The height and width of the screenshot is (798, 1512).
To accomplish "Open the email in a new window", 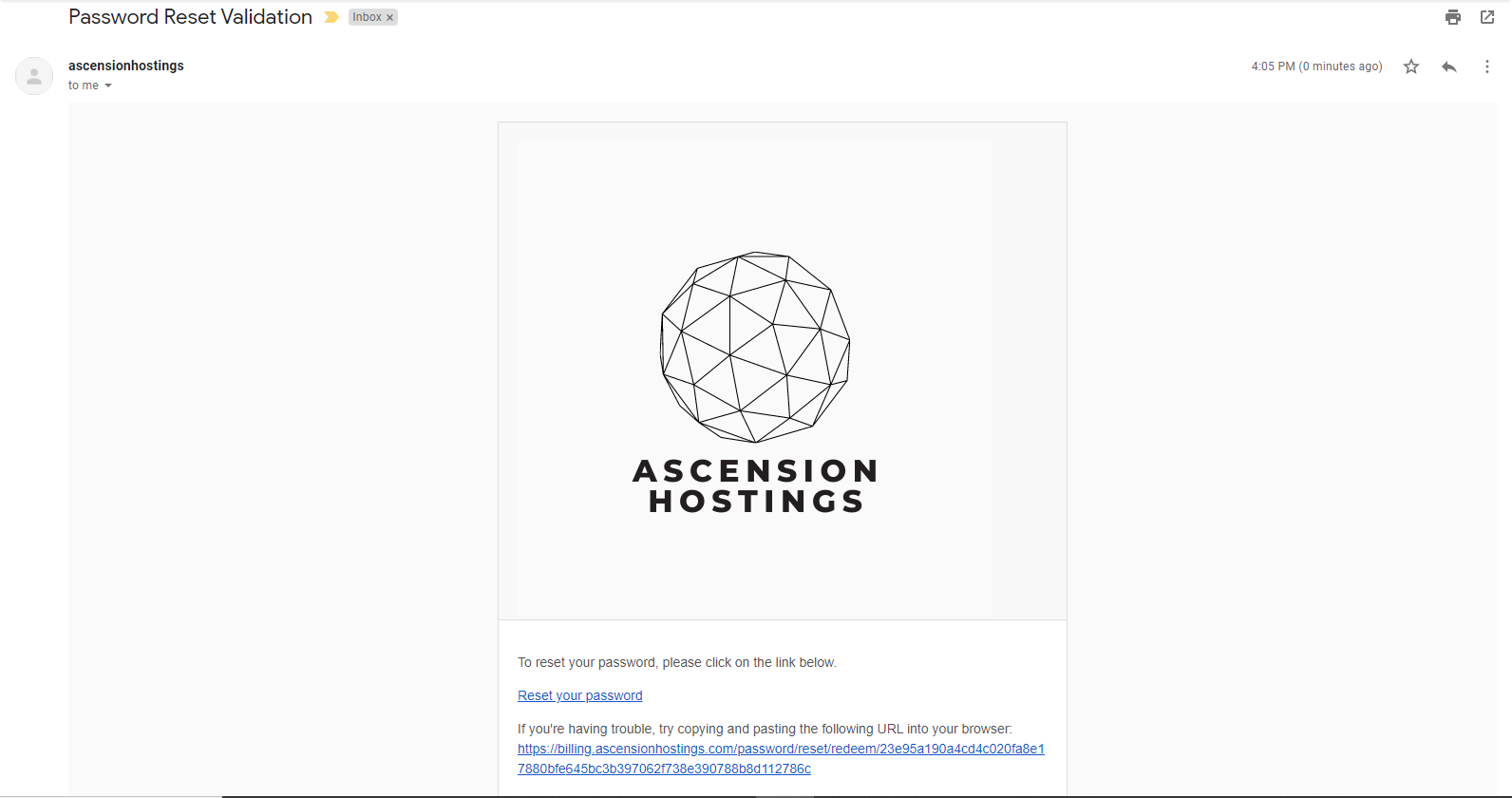I will coord(1487,17).
